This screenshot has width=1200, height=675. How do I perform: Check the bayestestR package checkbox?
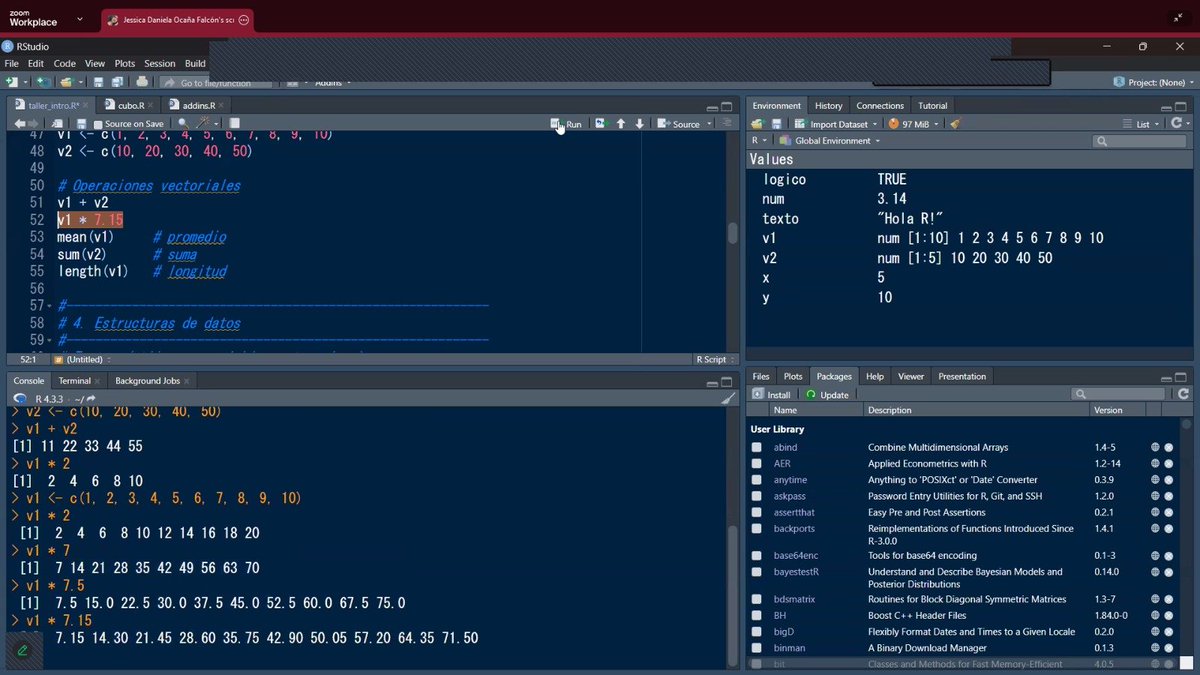[x=757, y=572]
